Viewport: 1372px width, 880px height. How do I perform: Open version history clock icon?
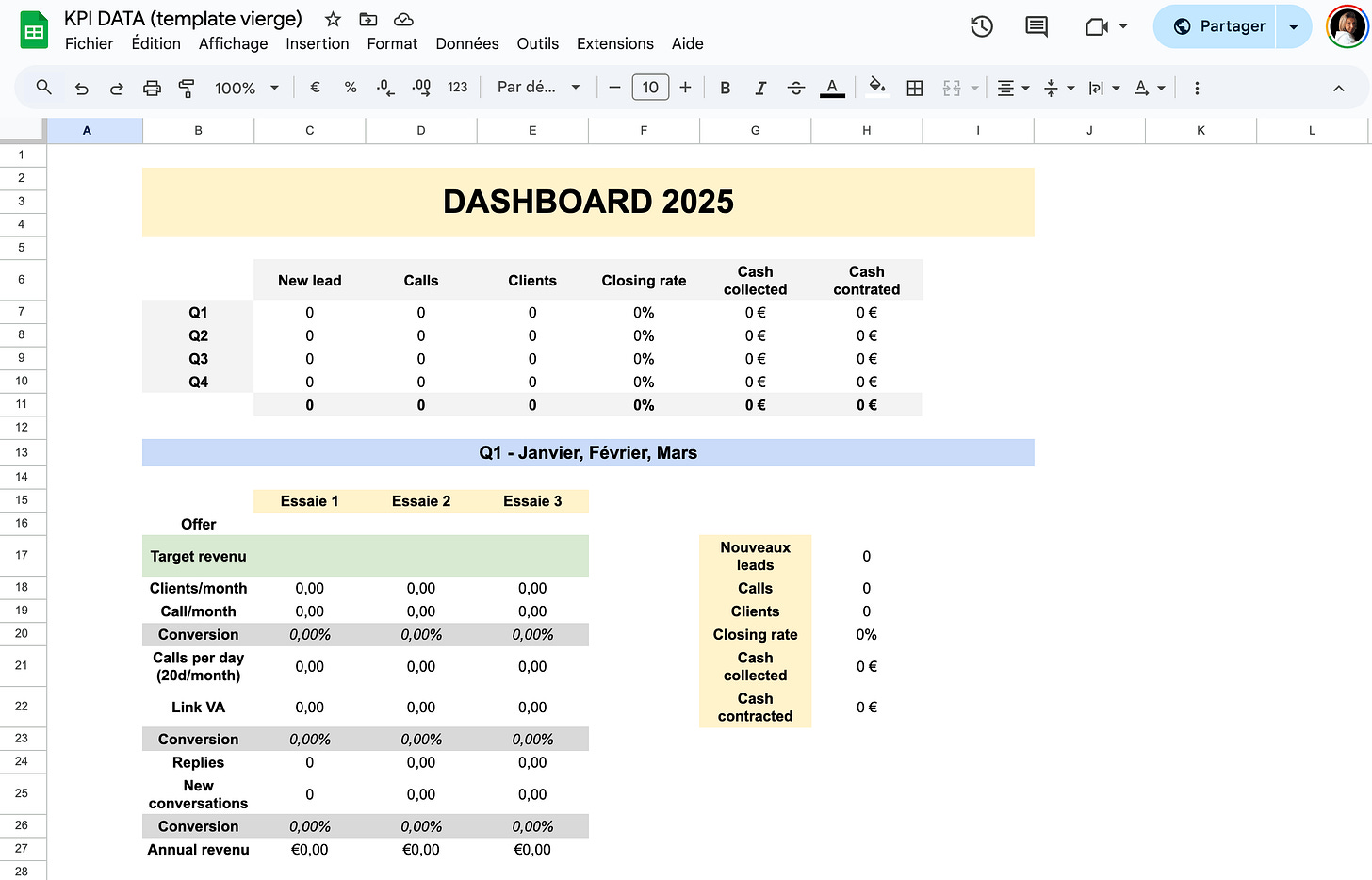click(982, 26)
